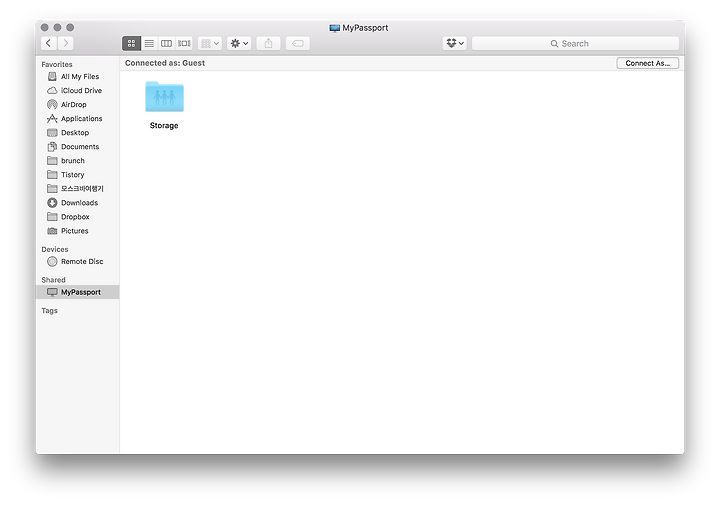Click the Storage folder name label
720x505 pixels.
tap(164, 125)
